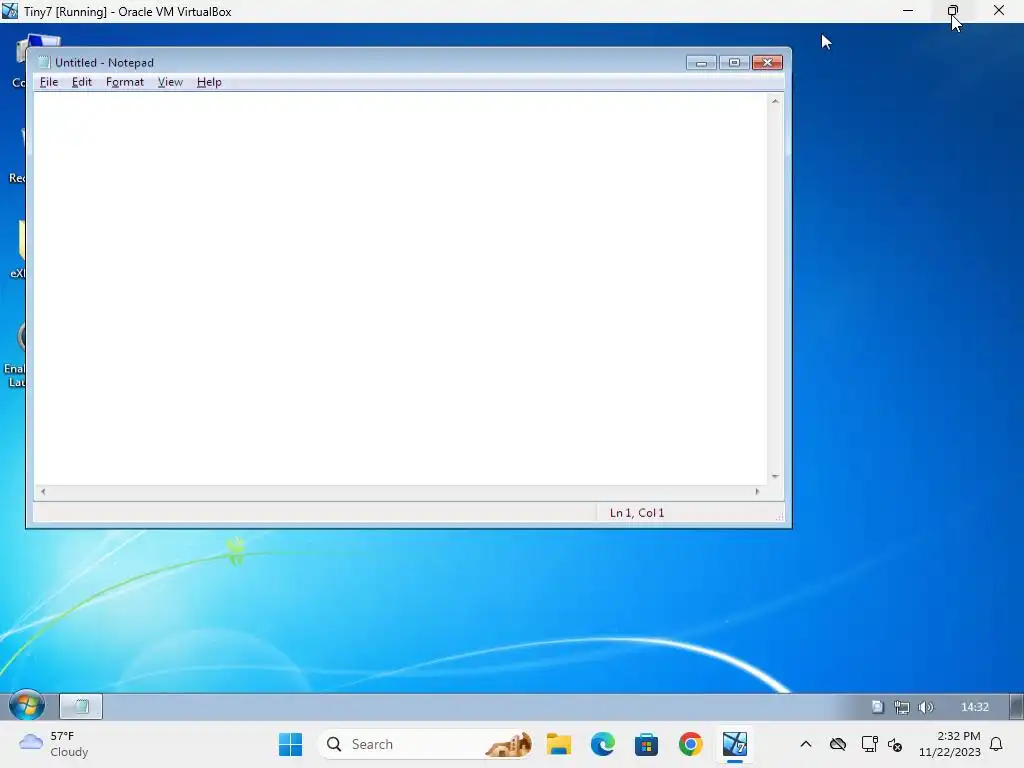
Task: Open the weather widget showing 57°F Cloudy
Action: [x=54, y=744]
